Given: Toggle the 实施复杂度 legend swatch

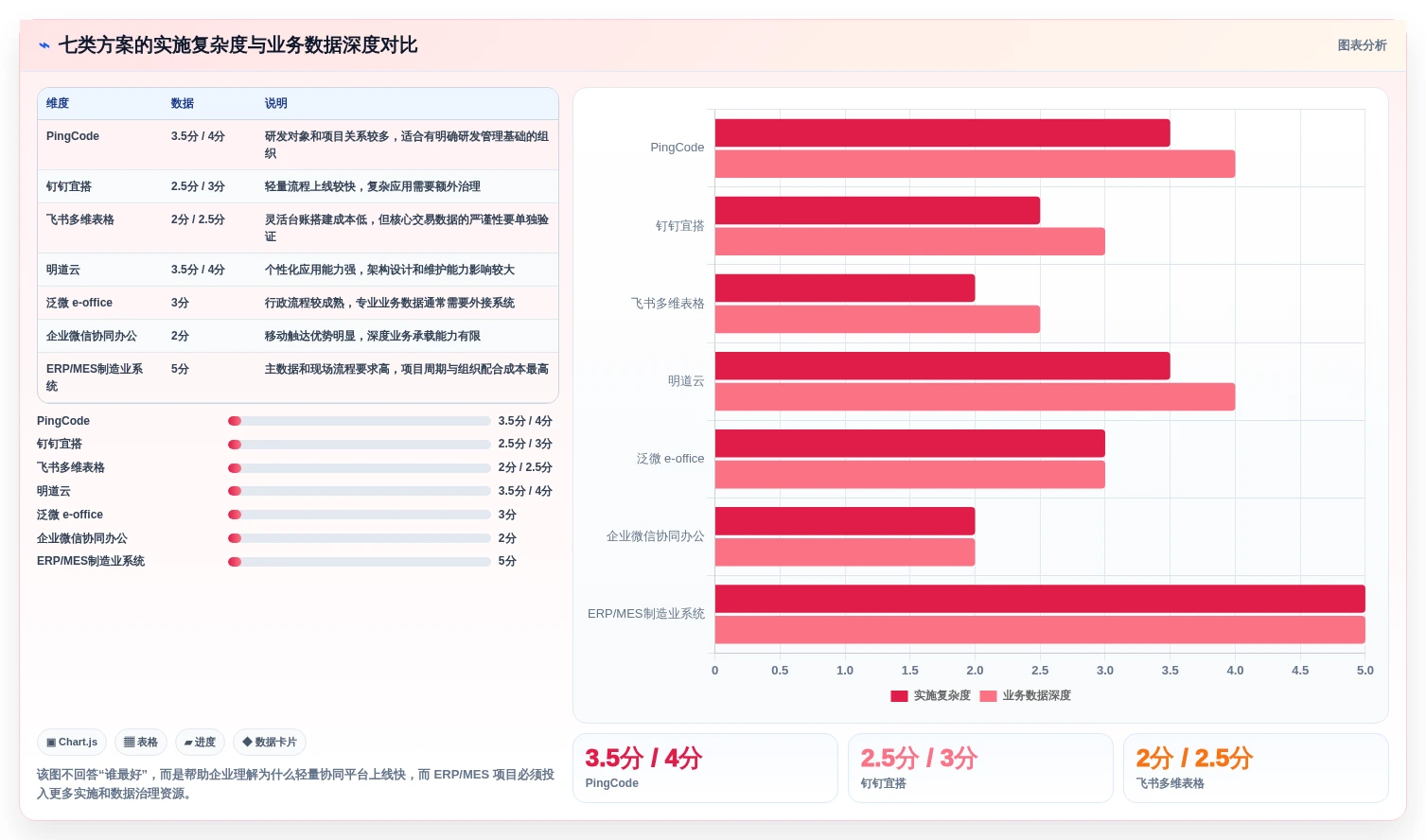Looking at the screenshot, I should click(x=899, y=696).
